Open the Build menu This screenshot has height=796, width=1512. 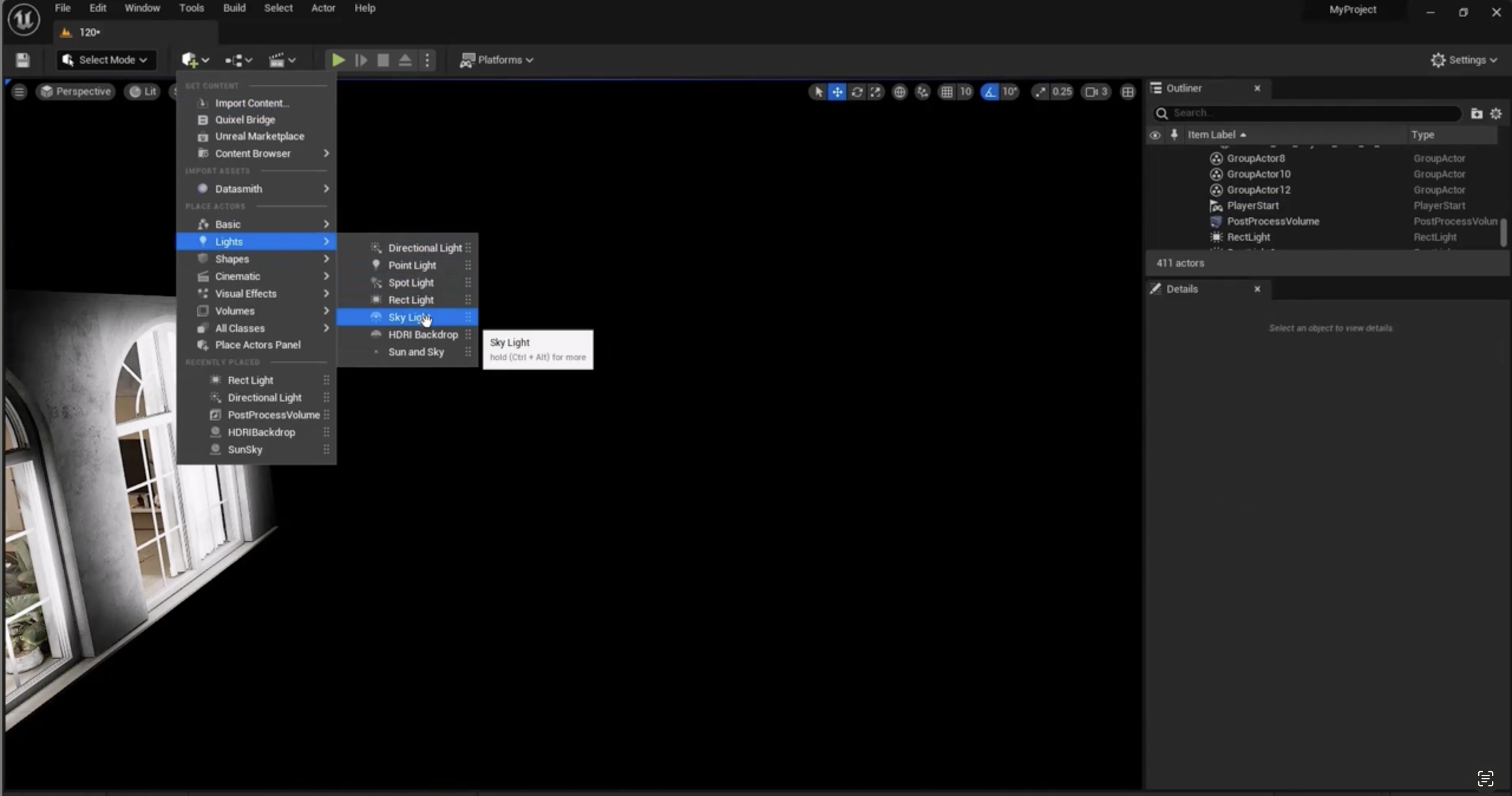[x=234, y=8]
